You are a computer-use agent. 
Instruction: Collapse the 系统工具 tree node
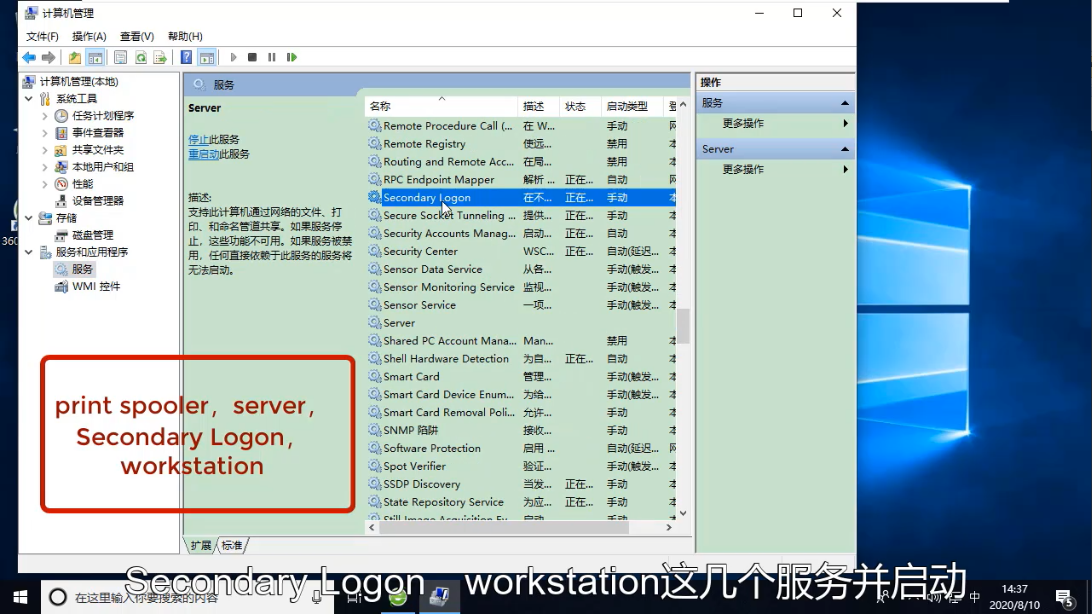tap(29, 99)
